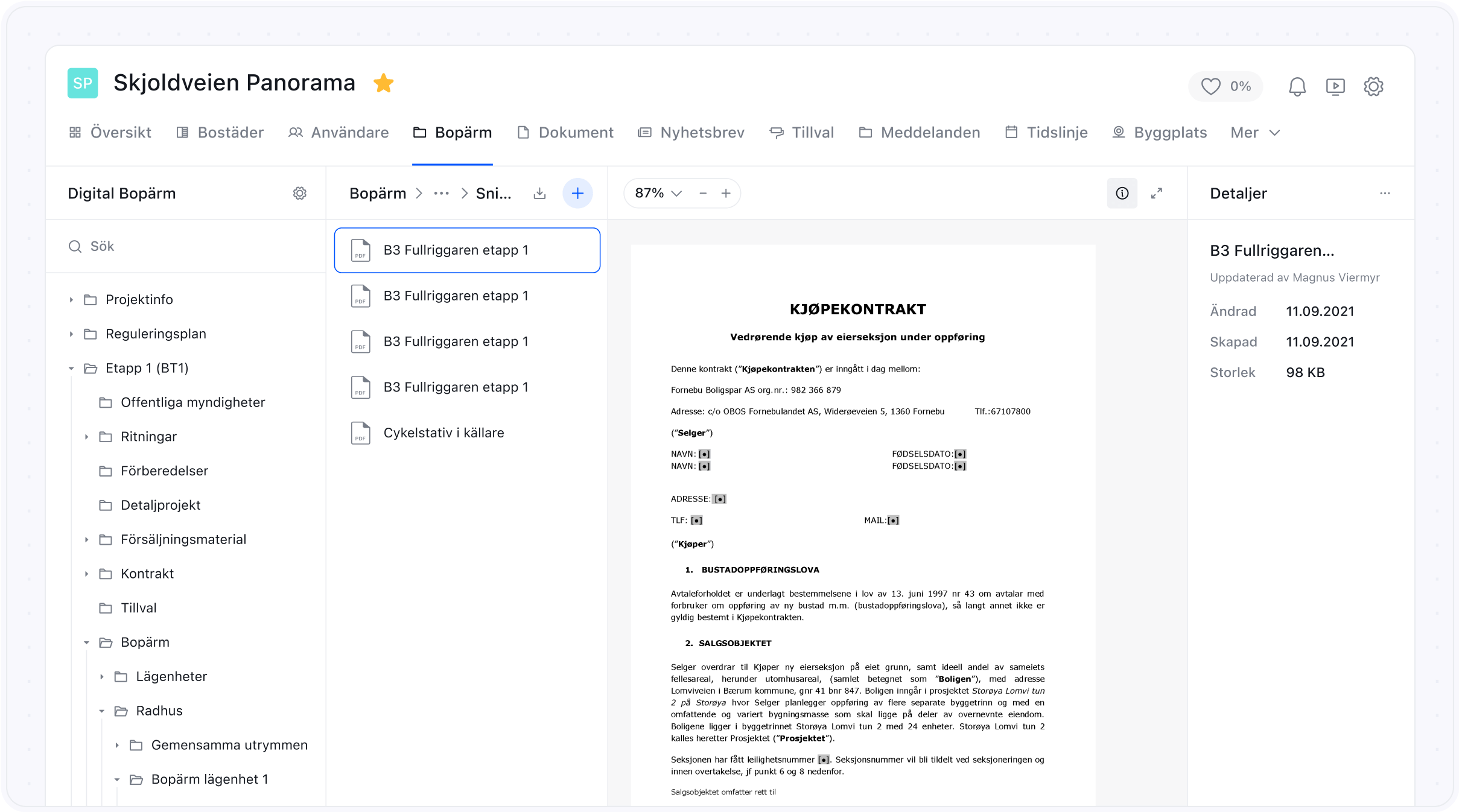The height and width of the screenshot is (812, 1459).
Task: Open project settings gear in header
Action: pos(1373,86)
